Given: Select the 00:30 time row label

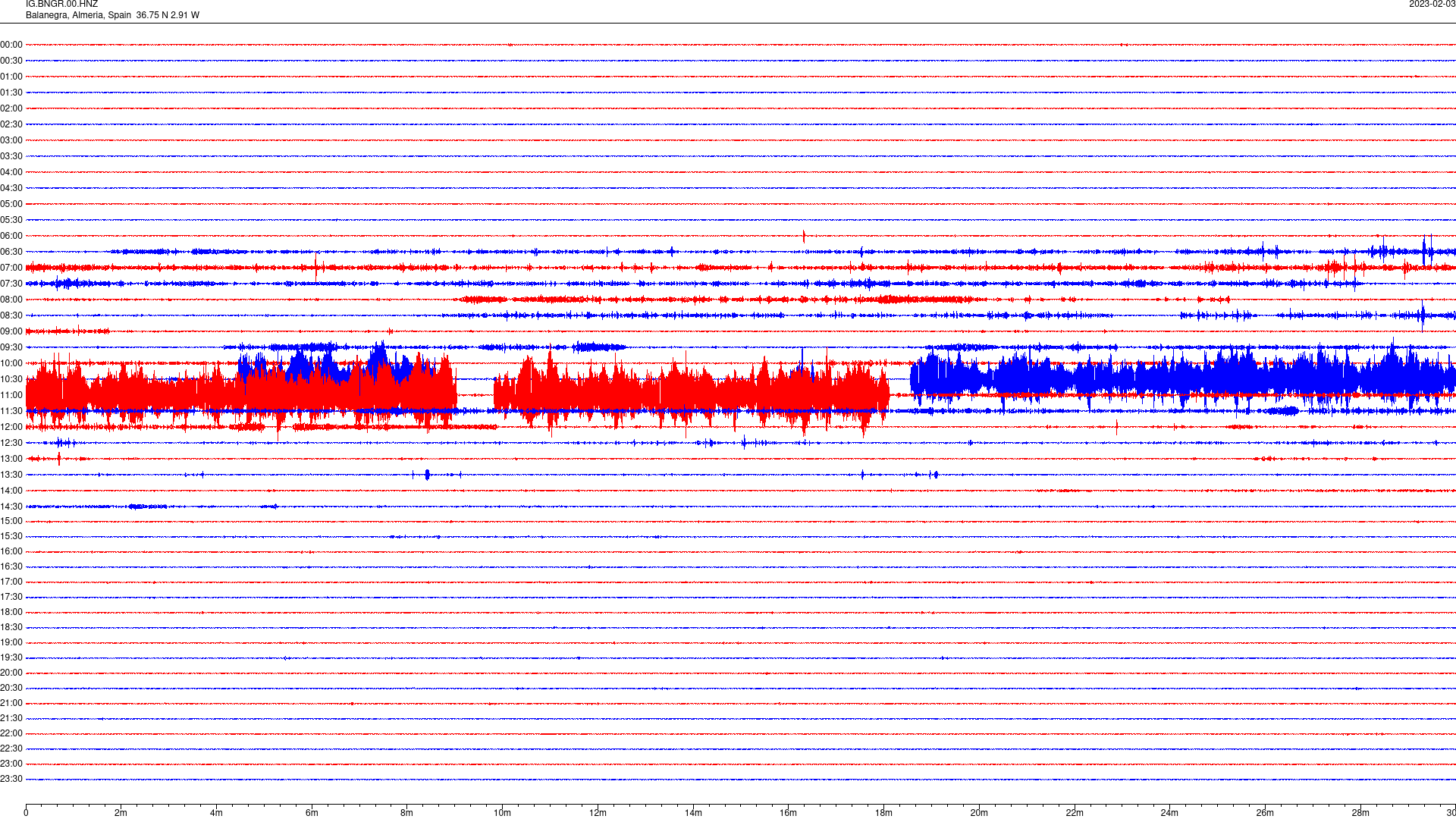Looking at the screenshot, I should 11,61.
